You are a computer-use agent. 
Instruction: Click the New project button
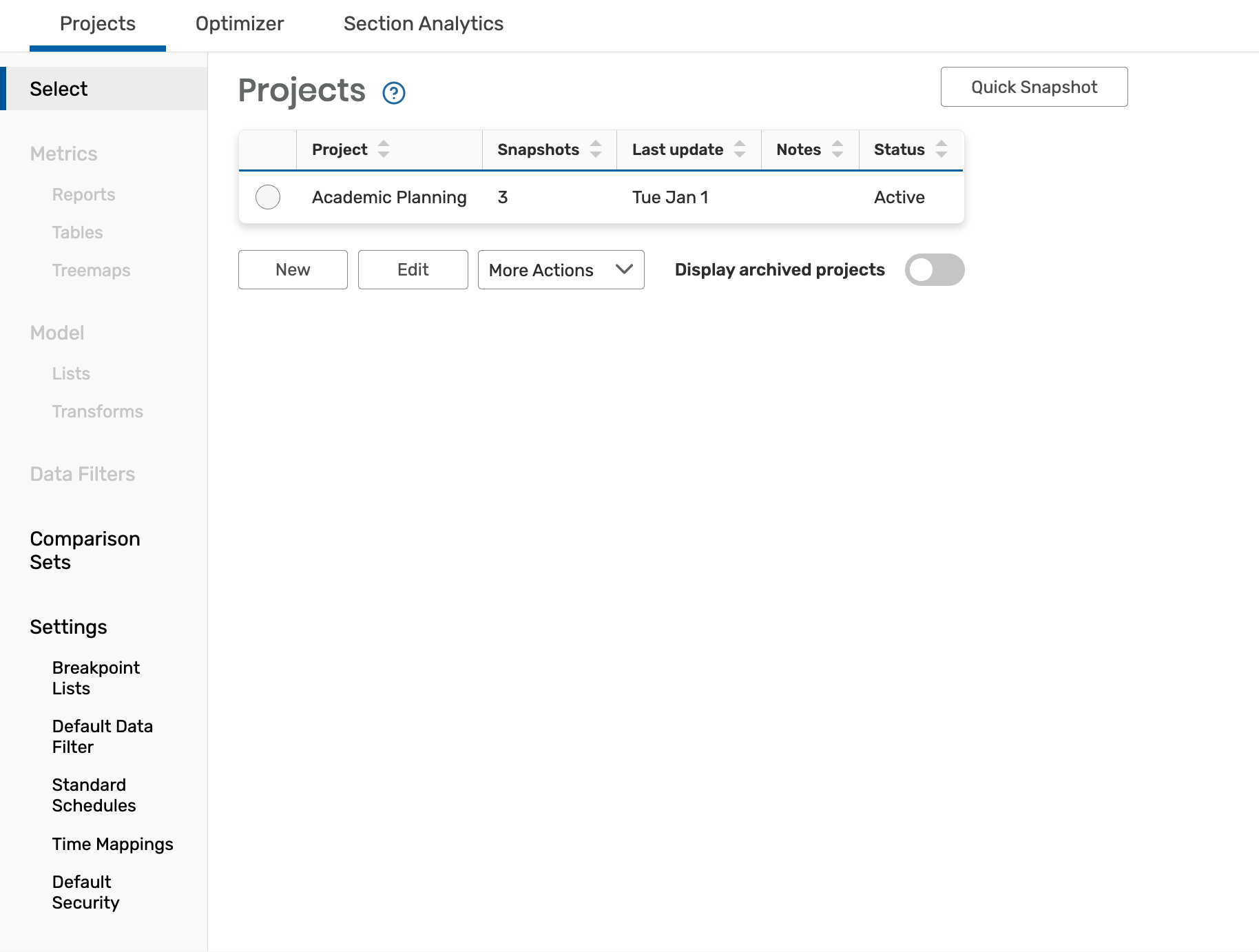click(x=293, y=269)
